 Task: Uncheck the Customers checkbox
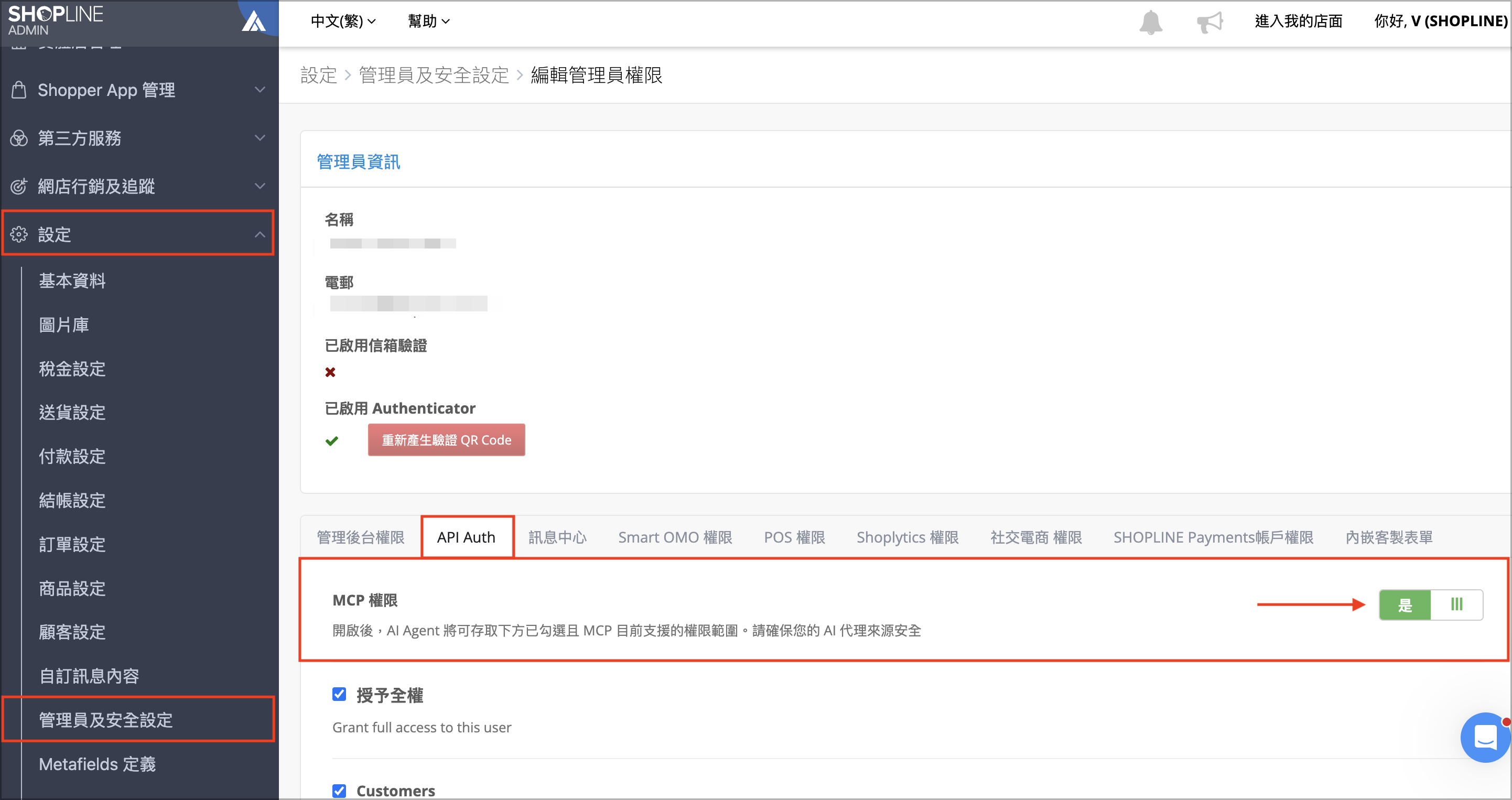[x=339, y=791]
